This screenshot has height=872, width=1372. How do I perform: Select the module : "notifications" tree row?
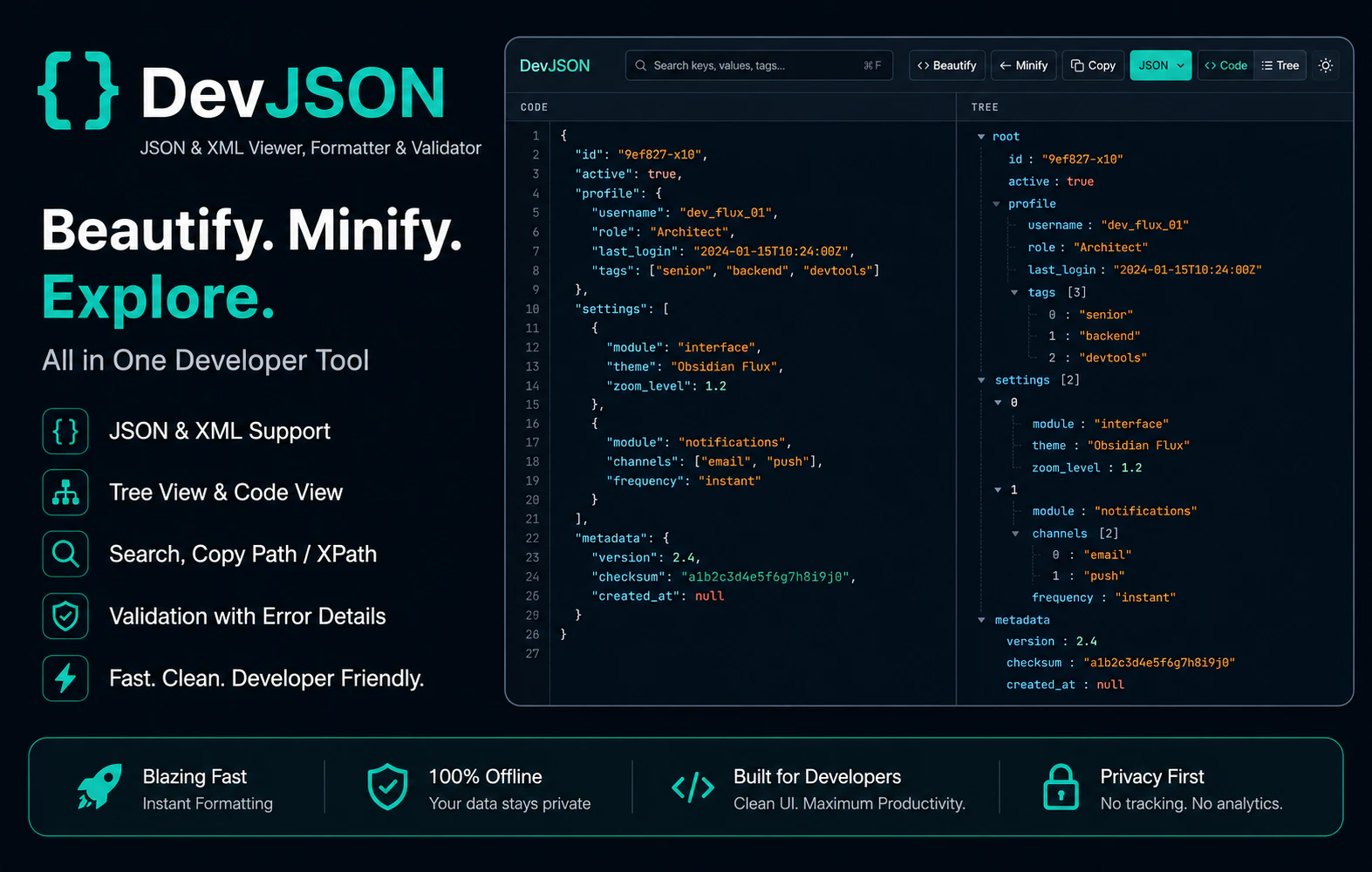point(1114,512)
